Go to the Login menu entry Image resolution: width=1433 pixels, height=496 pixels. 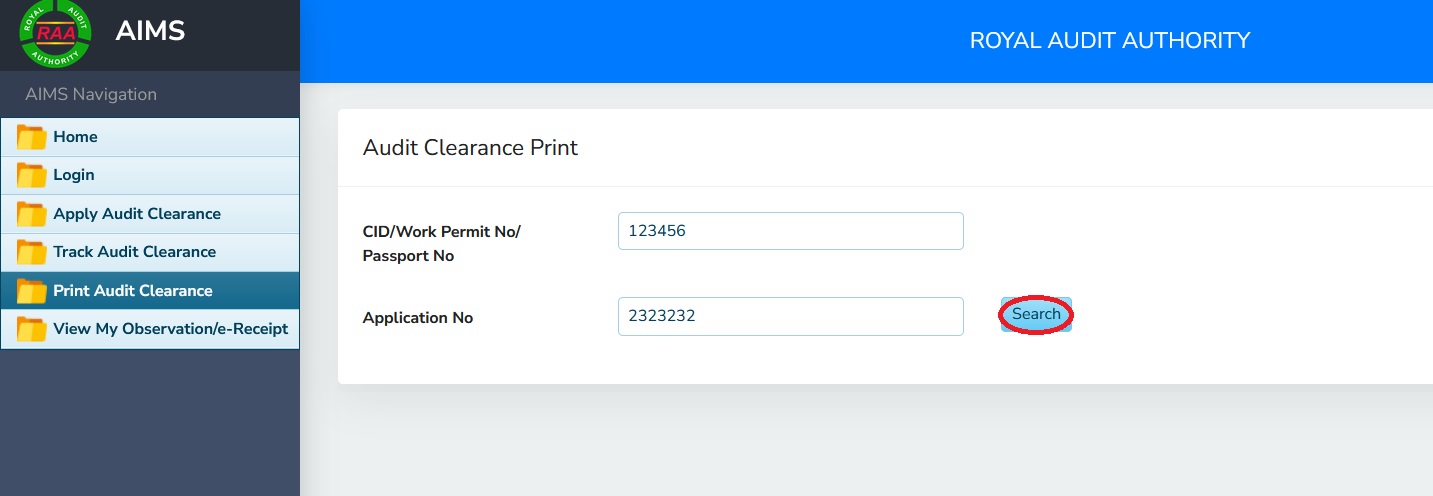click(x=74, y=175)
